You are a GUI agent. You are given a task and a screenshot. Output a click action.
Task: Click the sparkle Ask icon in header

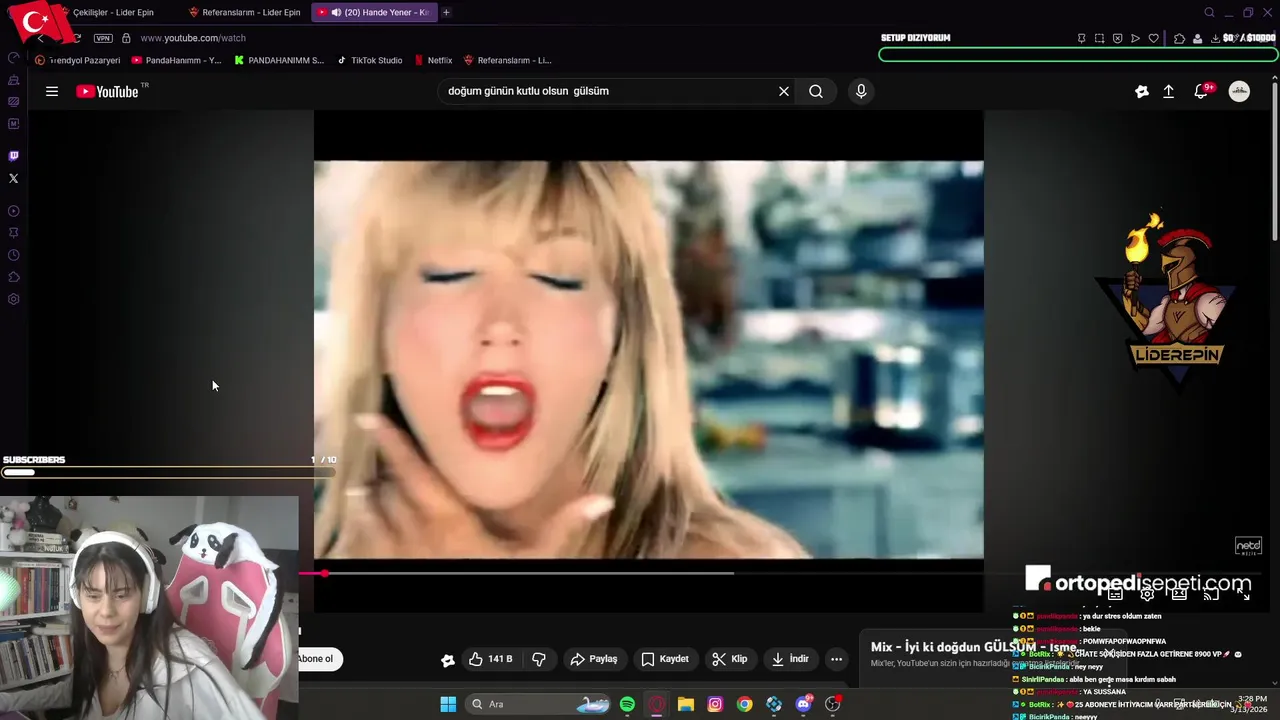1141,91
